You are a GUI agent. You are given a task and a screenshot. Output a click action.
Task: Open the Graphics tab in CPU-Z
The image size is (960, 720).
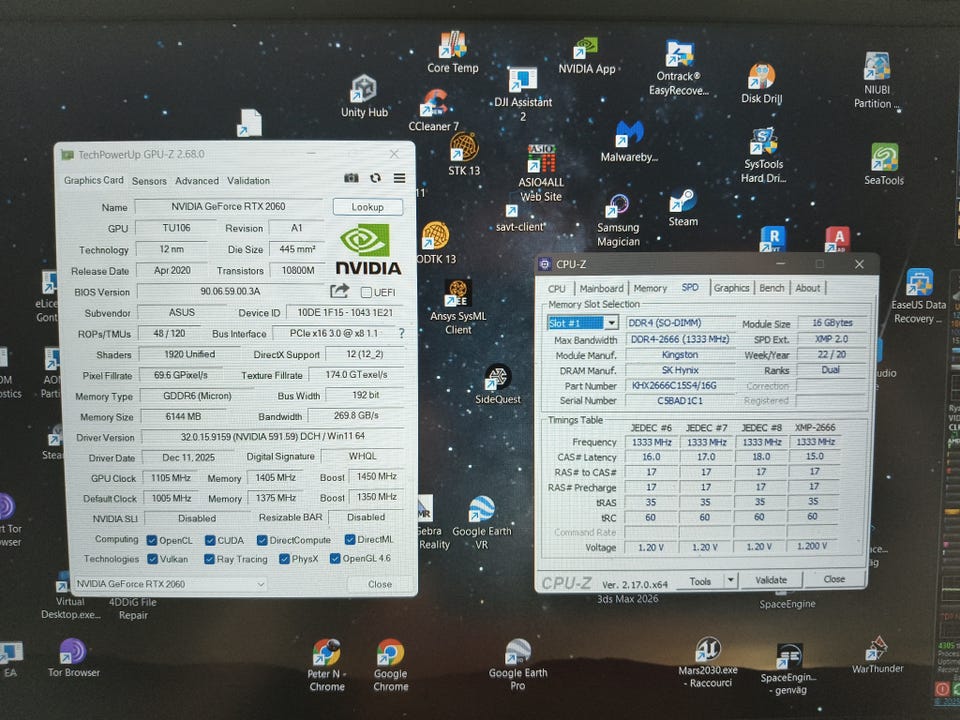coord(732,288)
